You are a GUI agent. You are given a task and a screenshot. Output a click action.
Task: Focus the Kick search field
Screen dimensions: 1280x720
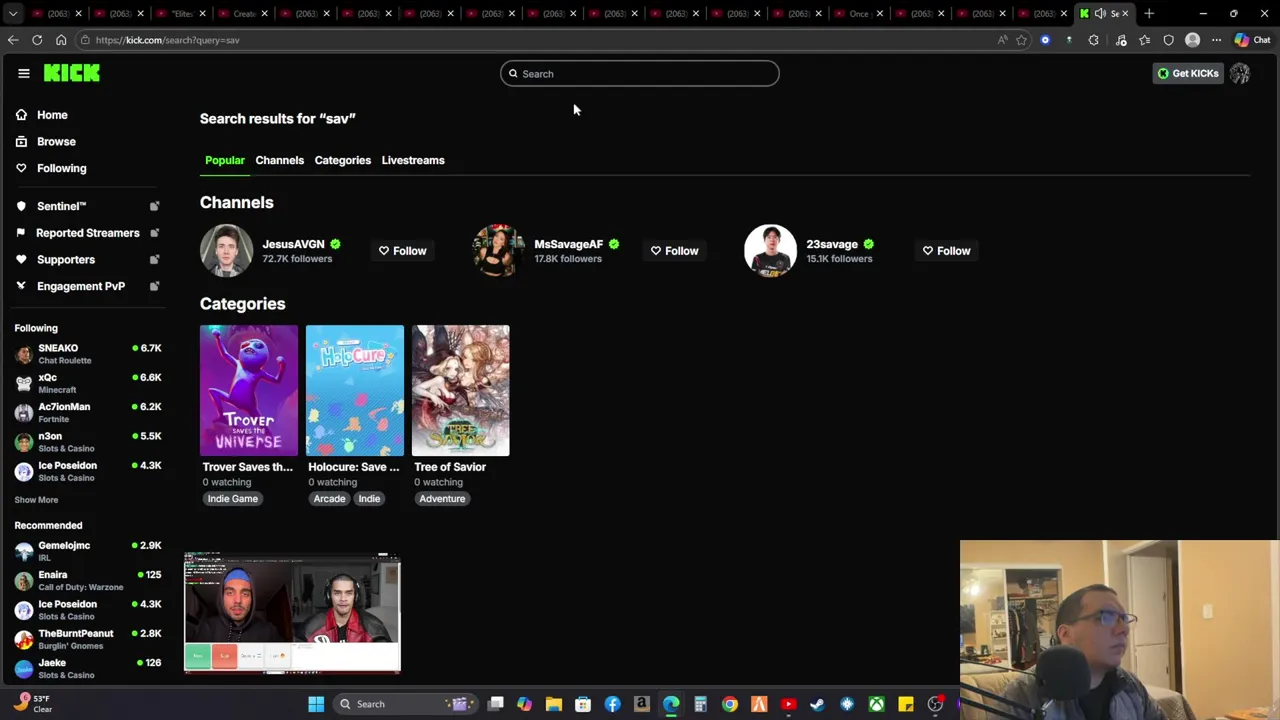pos(640,74)
